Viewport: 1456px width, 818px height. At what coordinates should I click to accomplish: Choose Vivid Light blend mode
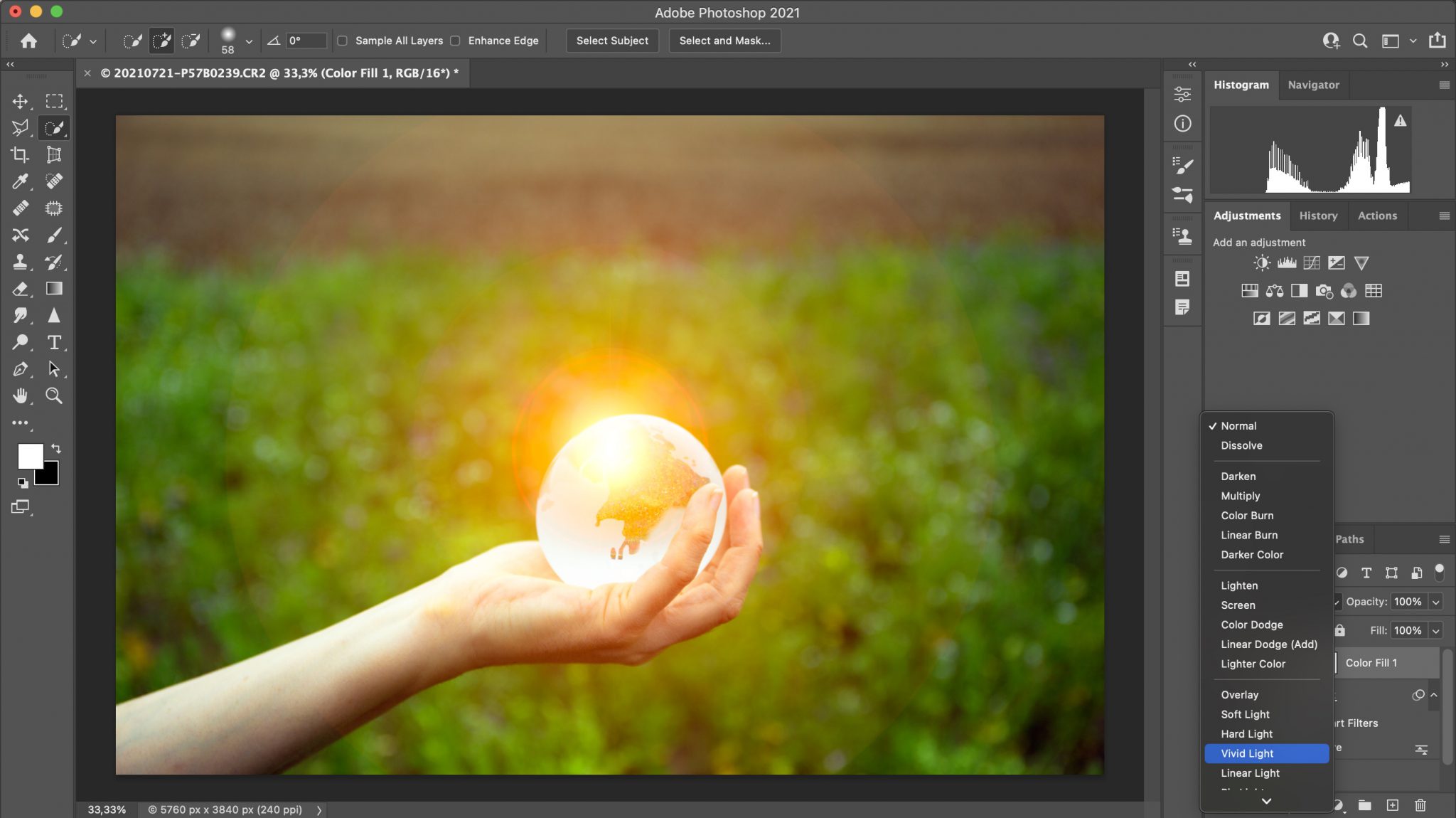(1246, 753)
